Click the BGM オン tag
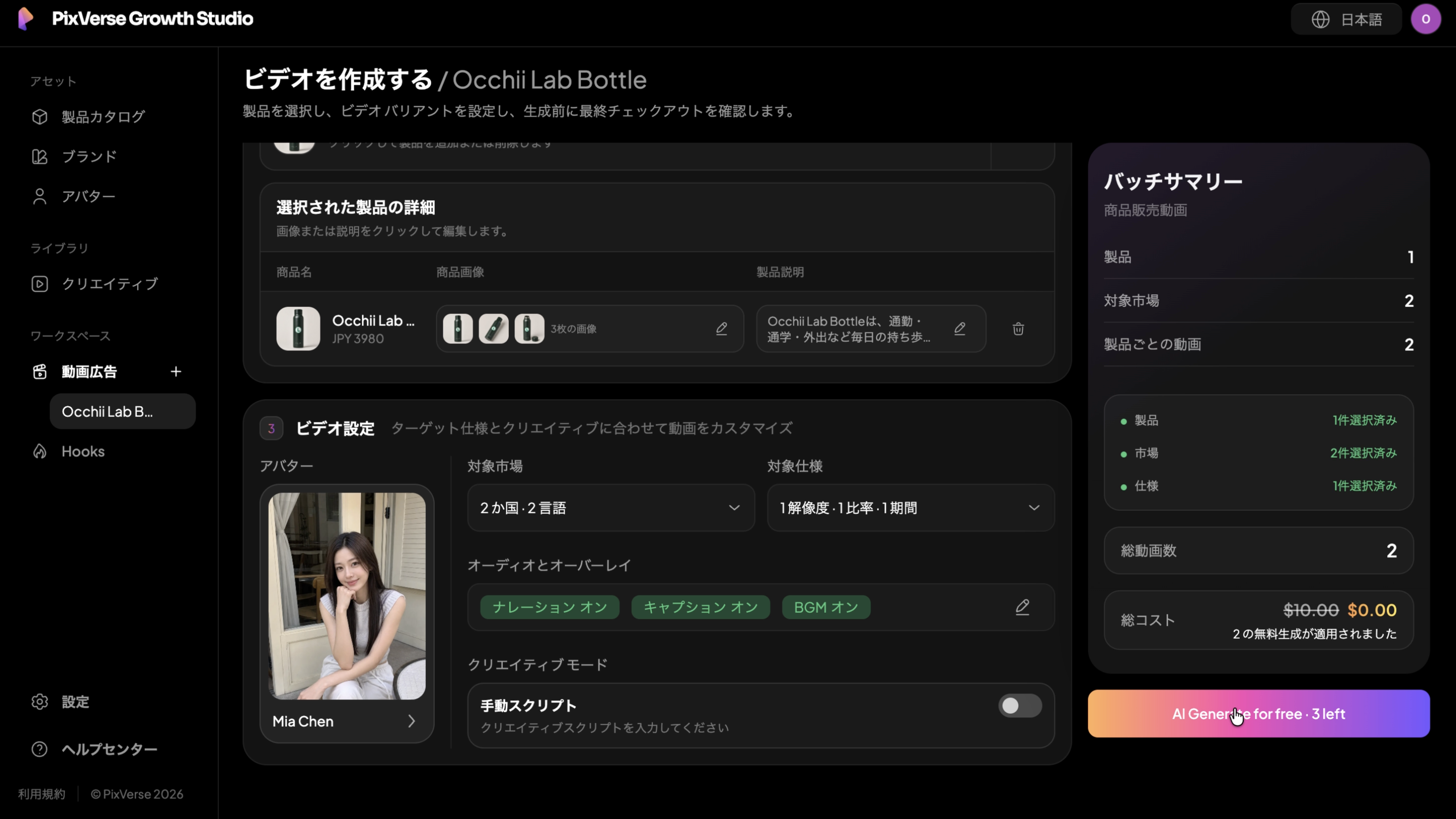The height and width of the screenshot is (819, 1456). [826, 608]
